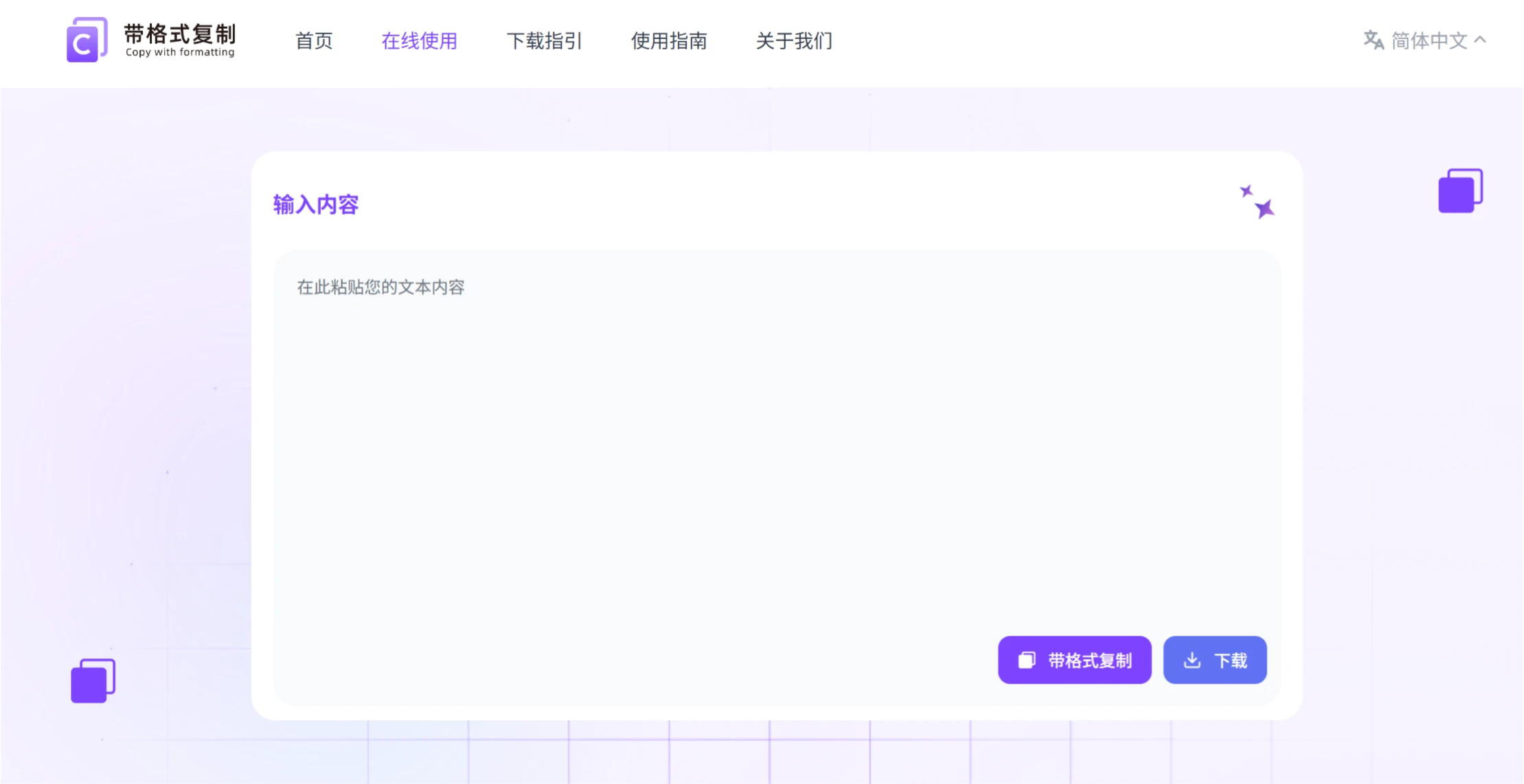Click the floating copy icon on the right edge
Viewport: 1524px width, 784px height.
coord(1459,190)
